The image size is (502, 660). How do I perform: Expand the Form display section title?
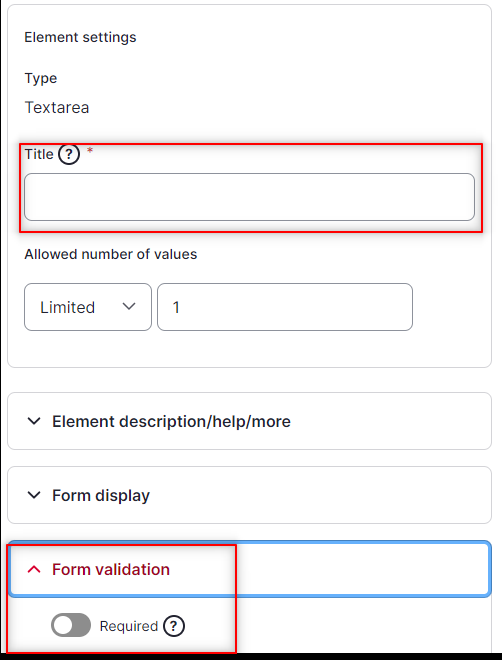click(x=101, y=495)
